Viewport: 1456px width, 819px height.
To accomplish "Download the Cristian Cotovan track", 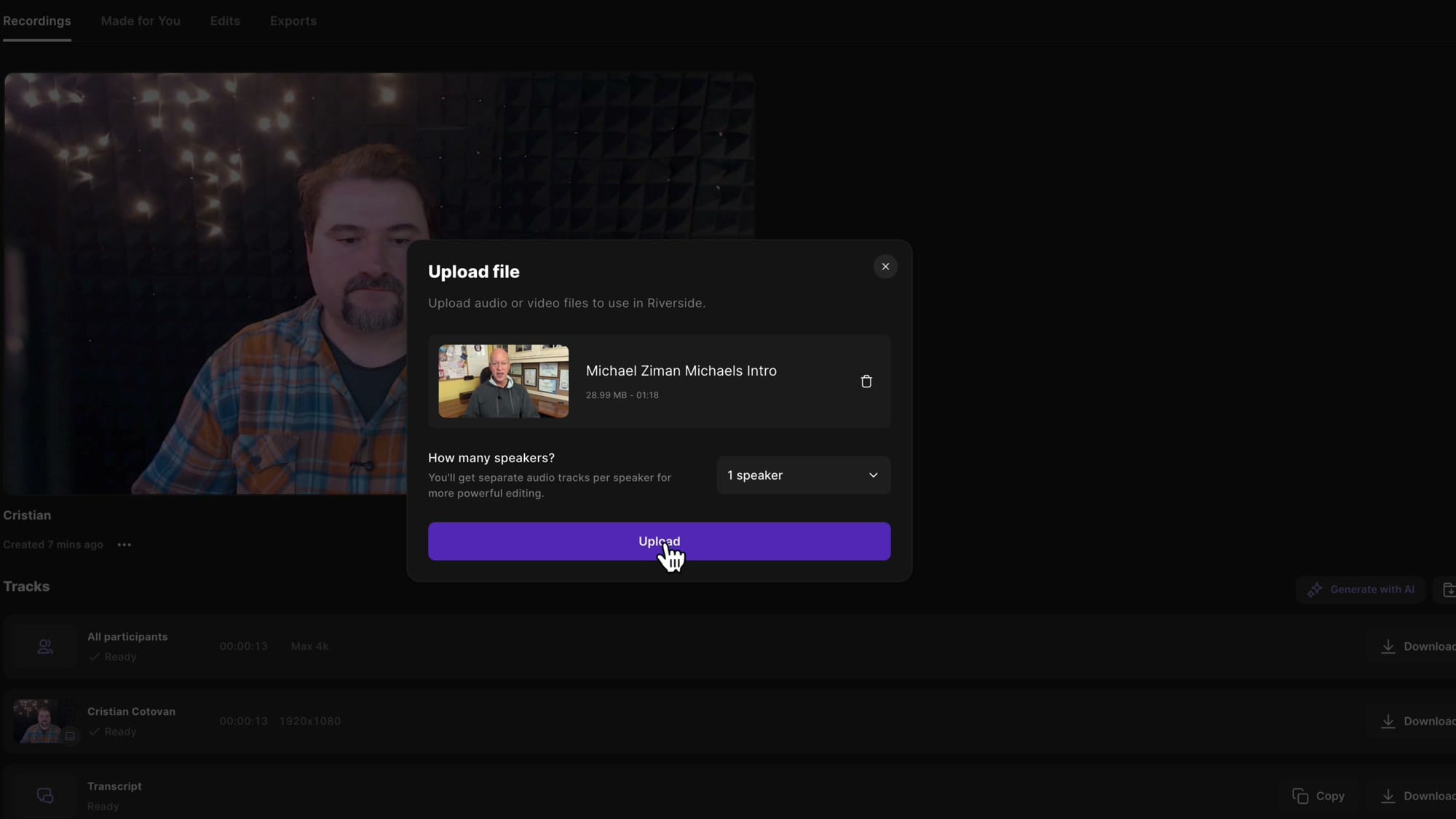I will pos(1418,721).
